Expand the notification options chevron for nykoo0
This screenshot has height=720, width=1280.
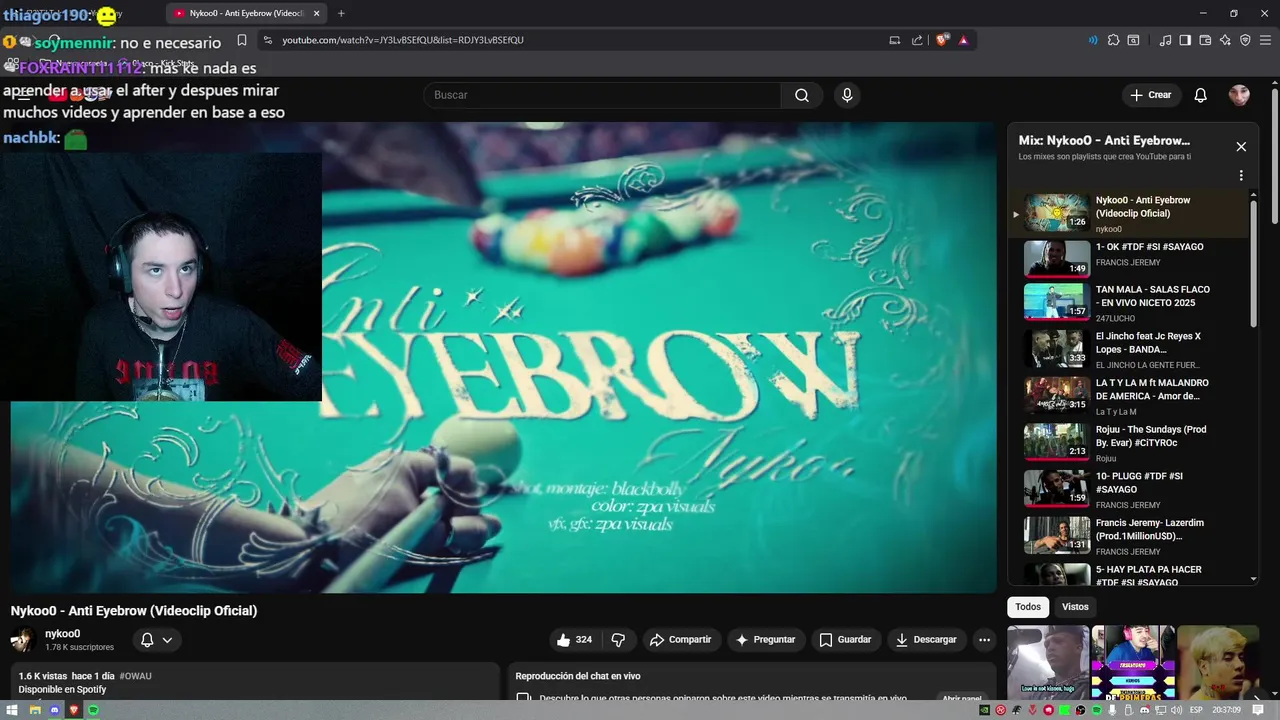(x=167, y=640)
